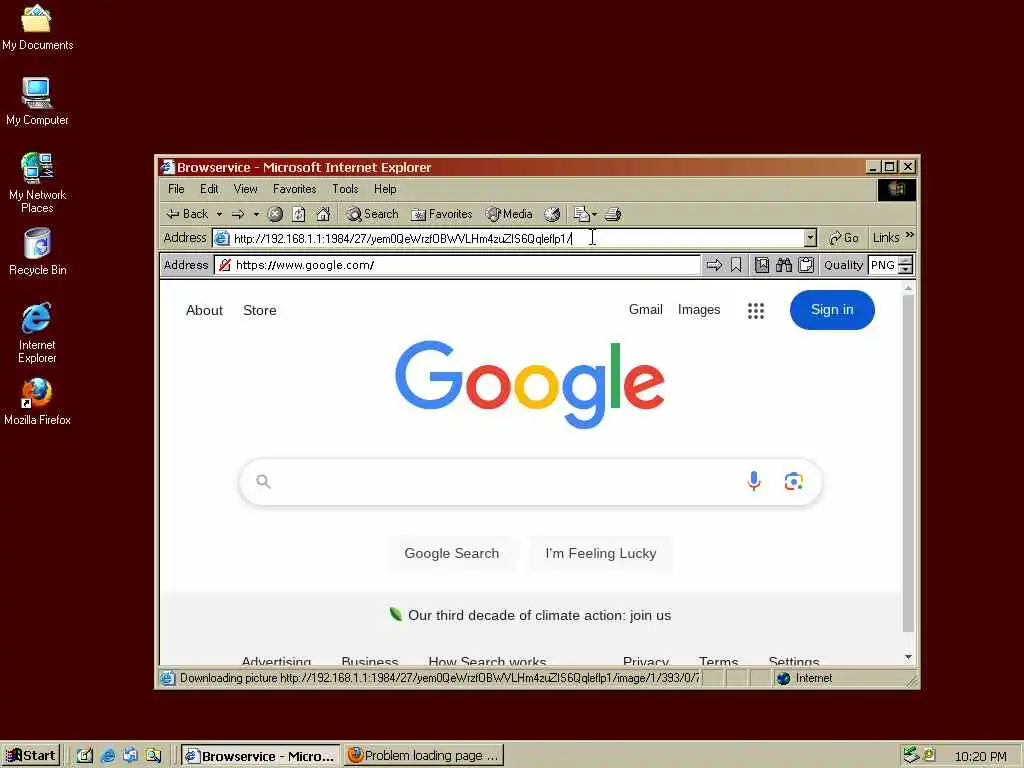This screenshot has width=1024, height=768.
Task: Open the Help menu
Action: tap(385, 189)
